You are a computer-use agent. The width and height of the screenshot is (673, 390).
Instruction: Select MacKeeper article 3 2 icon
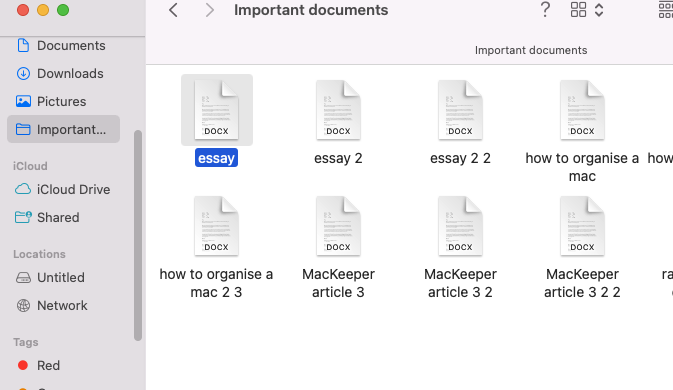pos(460,226)
